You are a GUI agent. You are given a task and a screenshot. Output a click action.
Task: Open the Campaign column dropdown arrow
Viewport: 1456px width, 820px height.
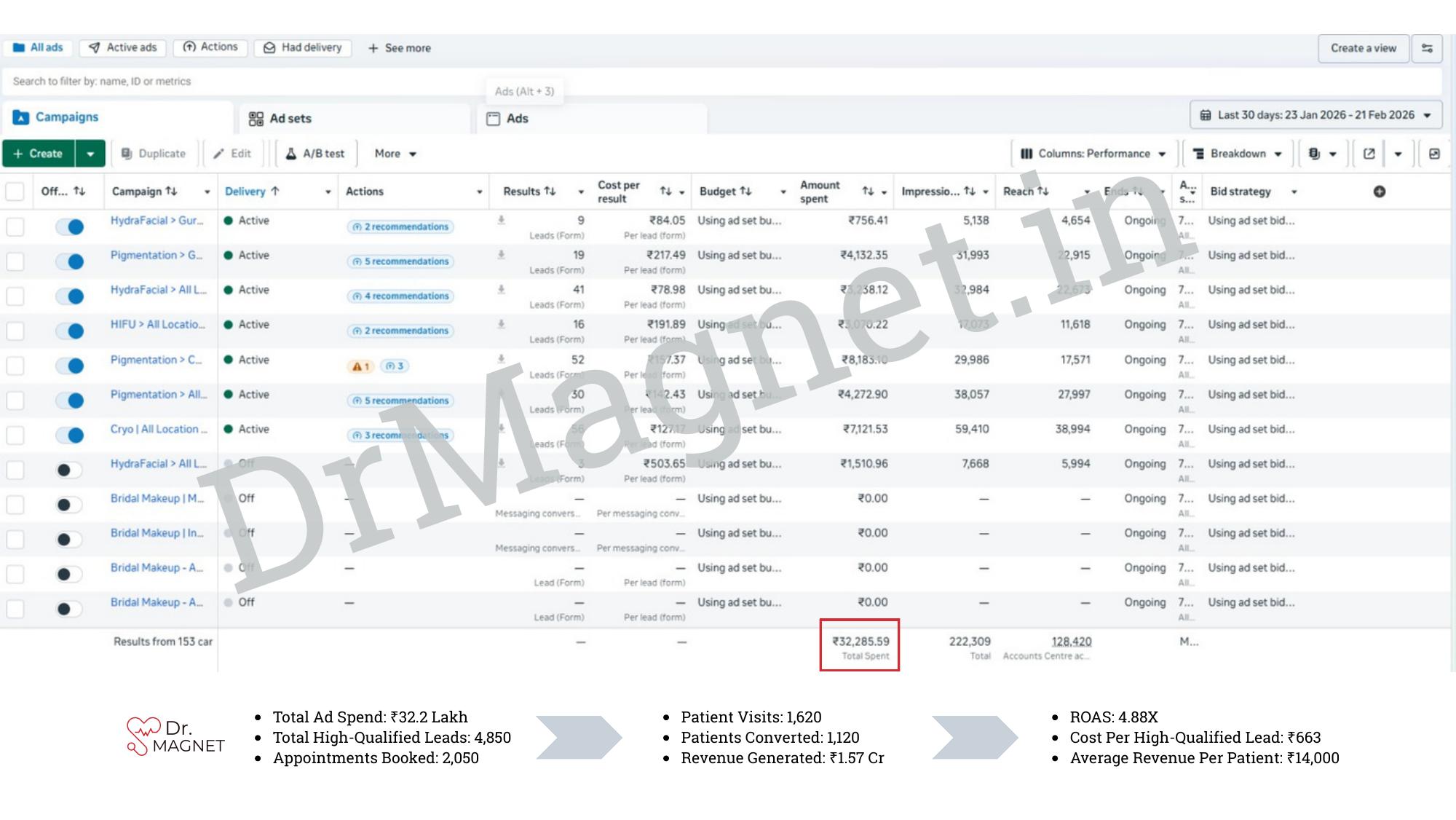pos(207,192)
